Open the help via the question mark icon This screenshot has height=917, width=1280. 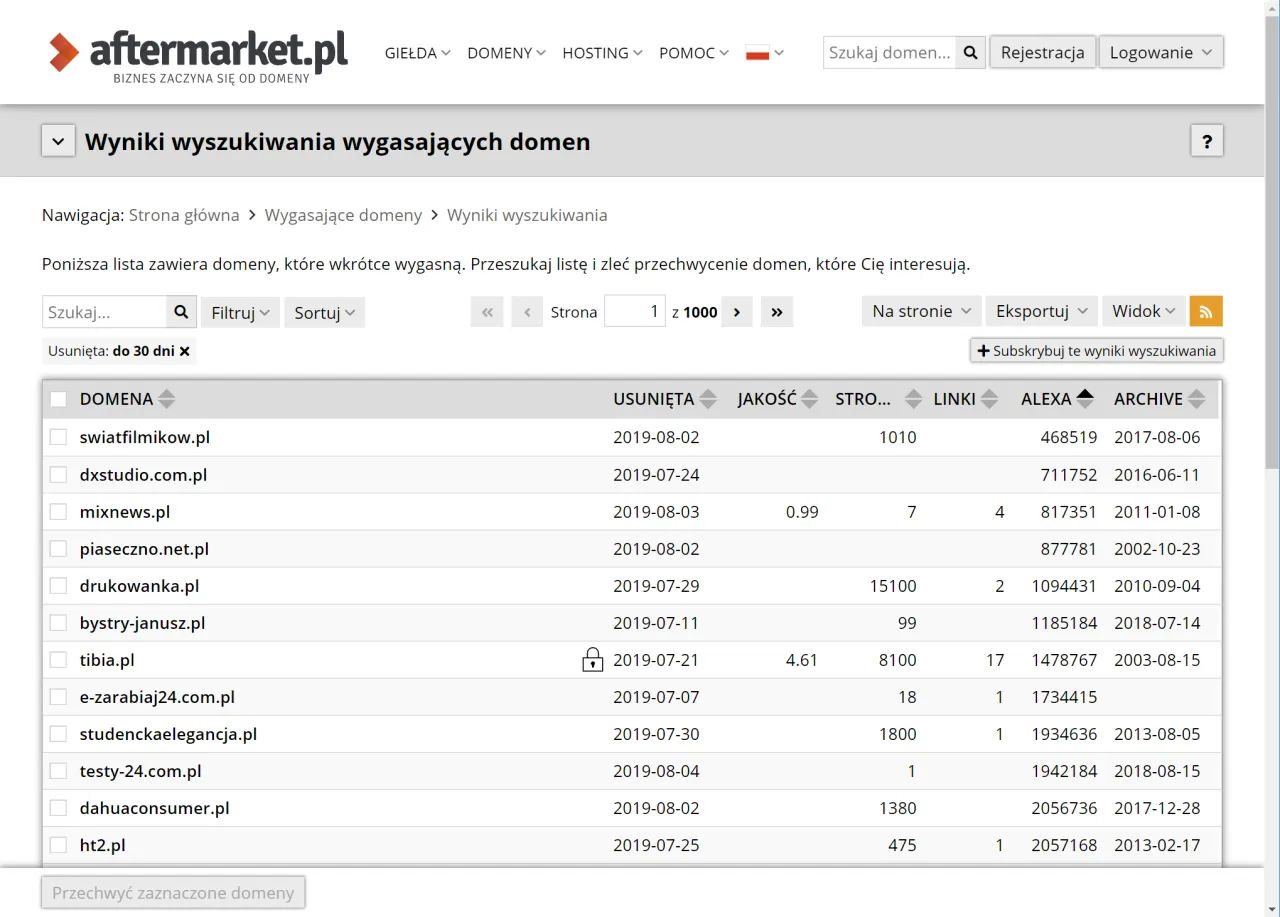pyautogui.click(x=1207, y=141)
